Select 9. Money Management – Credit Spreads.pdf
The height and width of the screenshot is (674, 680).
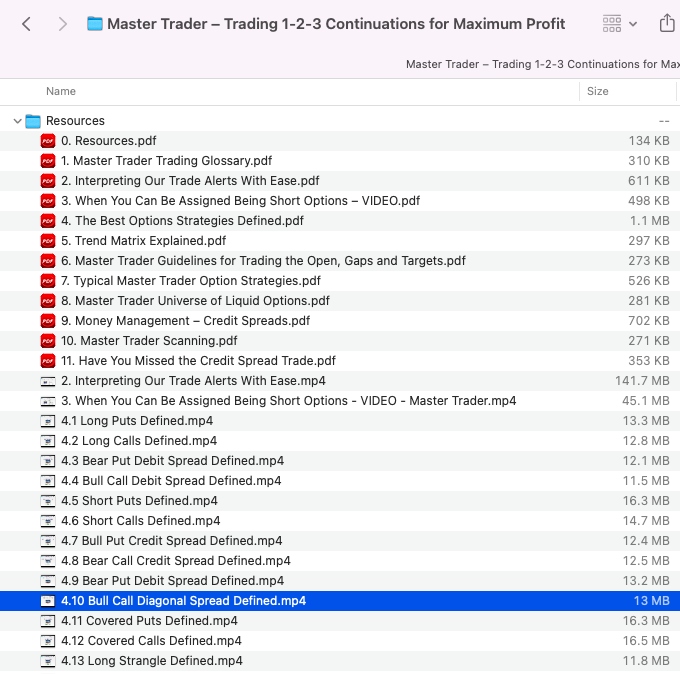coord(186,321)
